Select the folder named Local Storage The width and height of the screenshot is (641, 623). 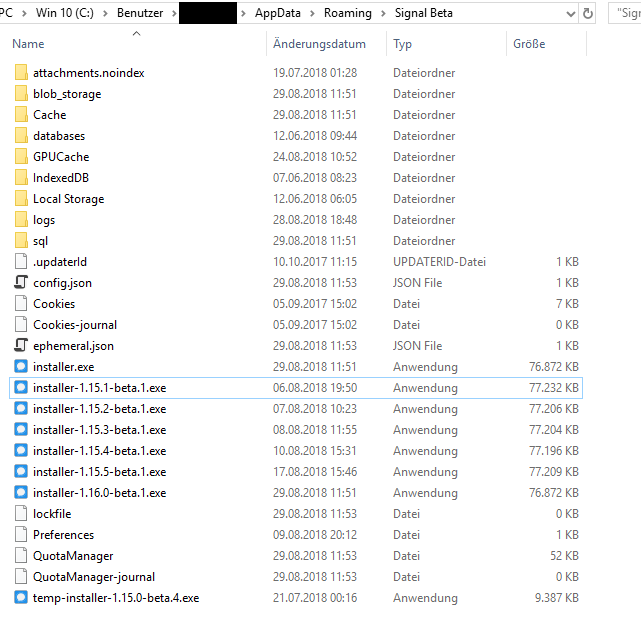pos(69,199)
